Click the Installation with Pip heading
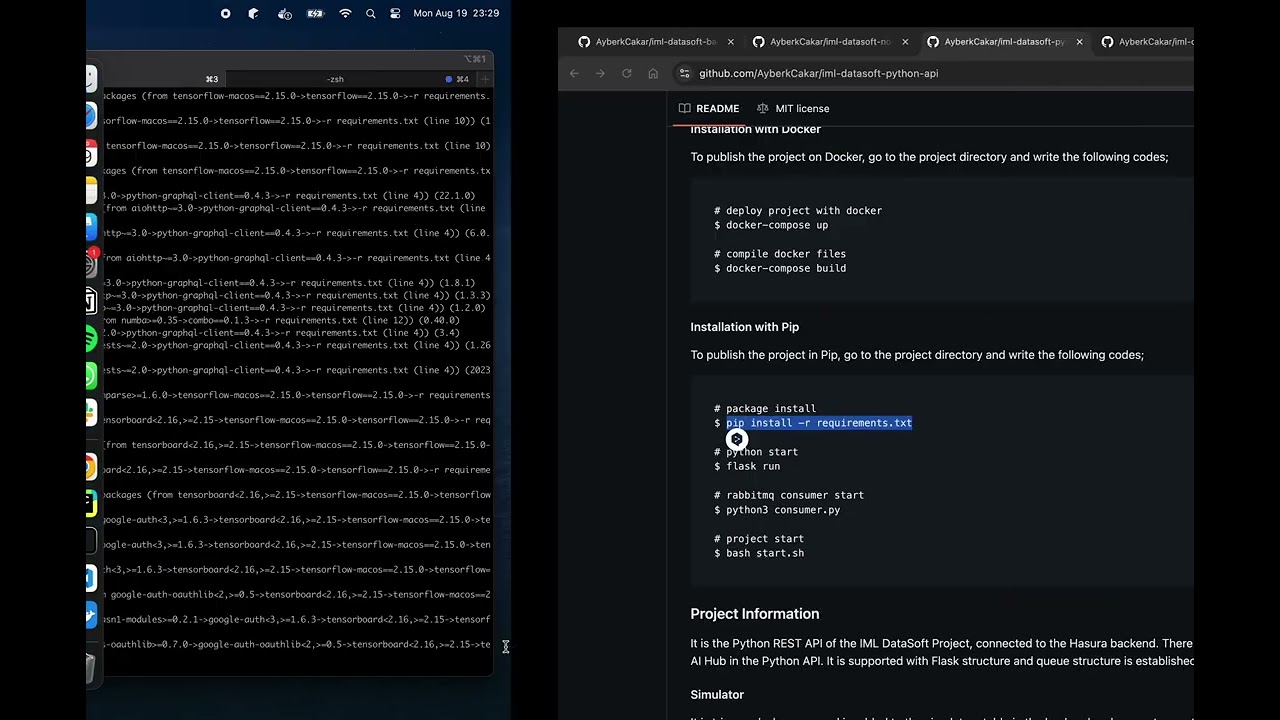Viewport: 1280px width, 720px height. pos(744,327)
